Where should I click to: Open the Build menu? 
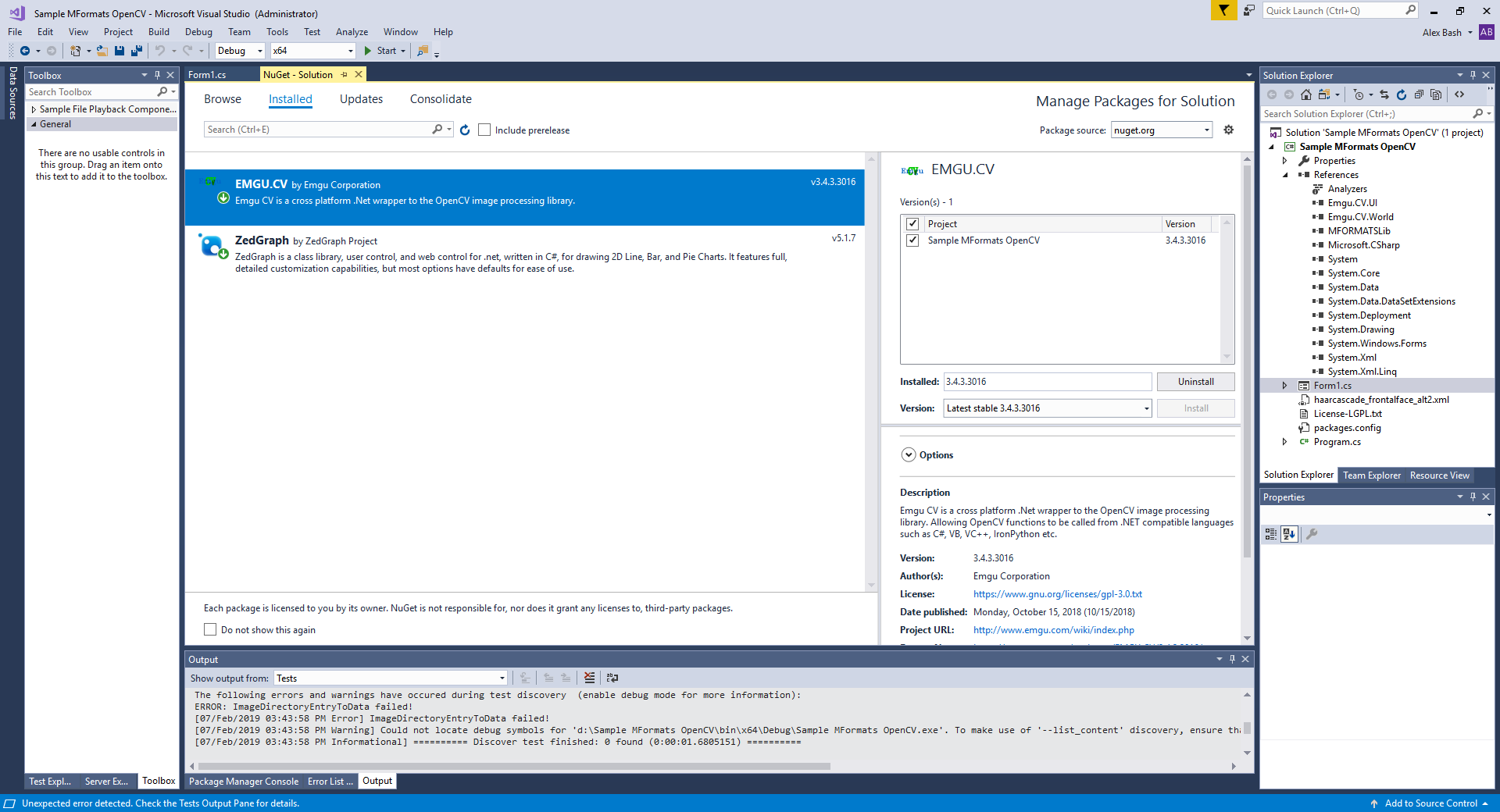click(159, 32)
